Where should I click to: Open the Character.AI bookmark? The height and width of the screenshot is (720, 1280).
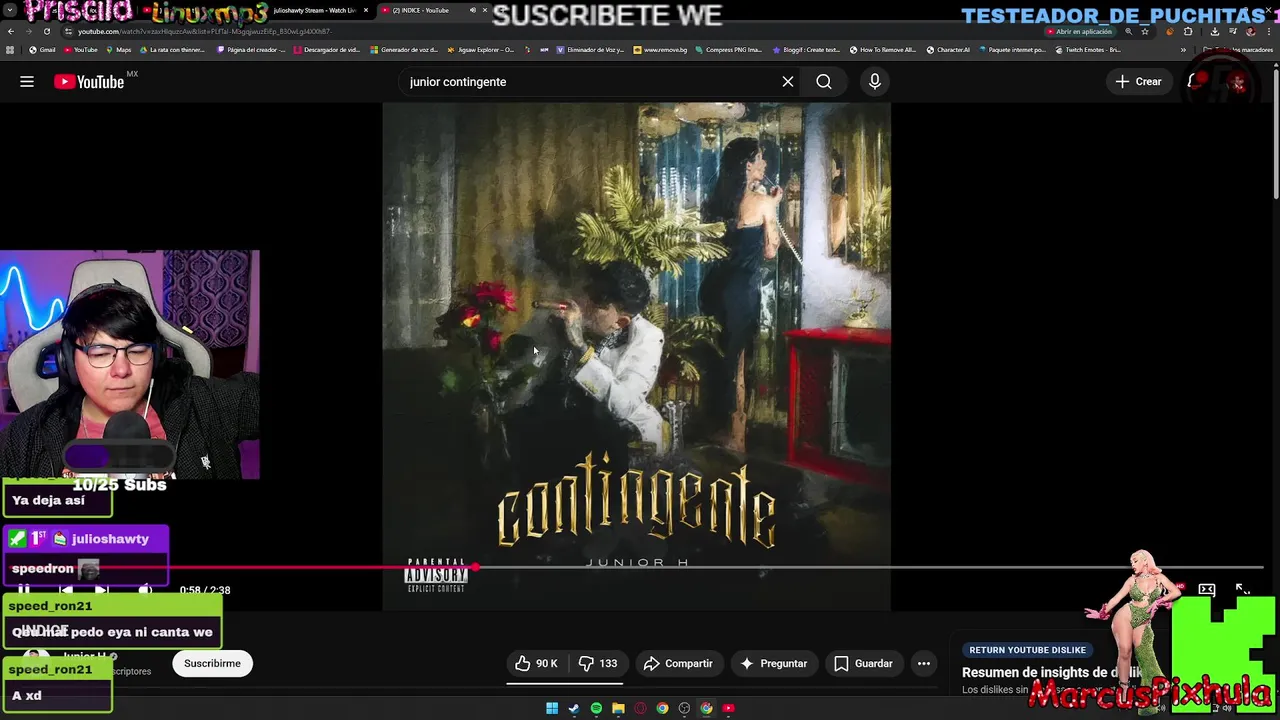(x=948, y=50)
